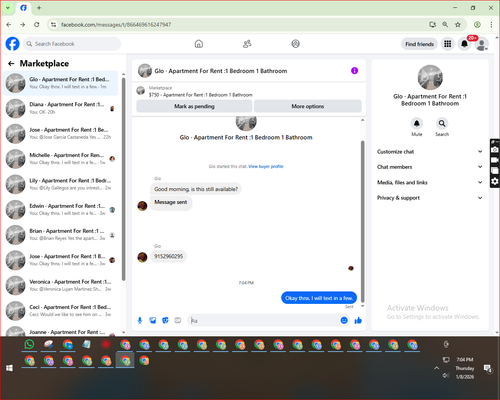Open the Friends icon in top navigation

[x=247, y=44]
